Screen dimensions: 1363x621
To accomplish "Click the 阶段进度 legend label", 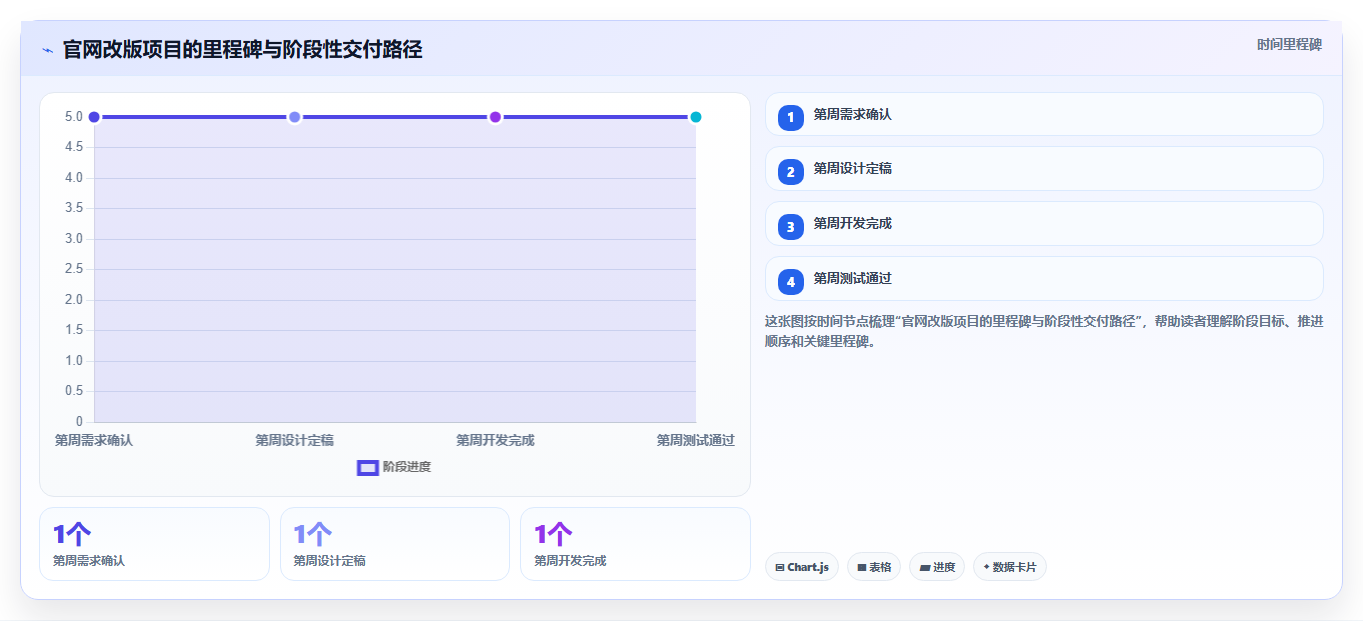I will pos(407,467).
